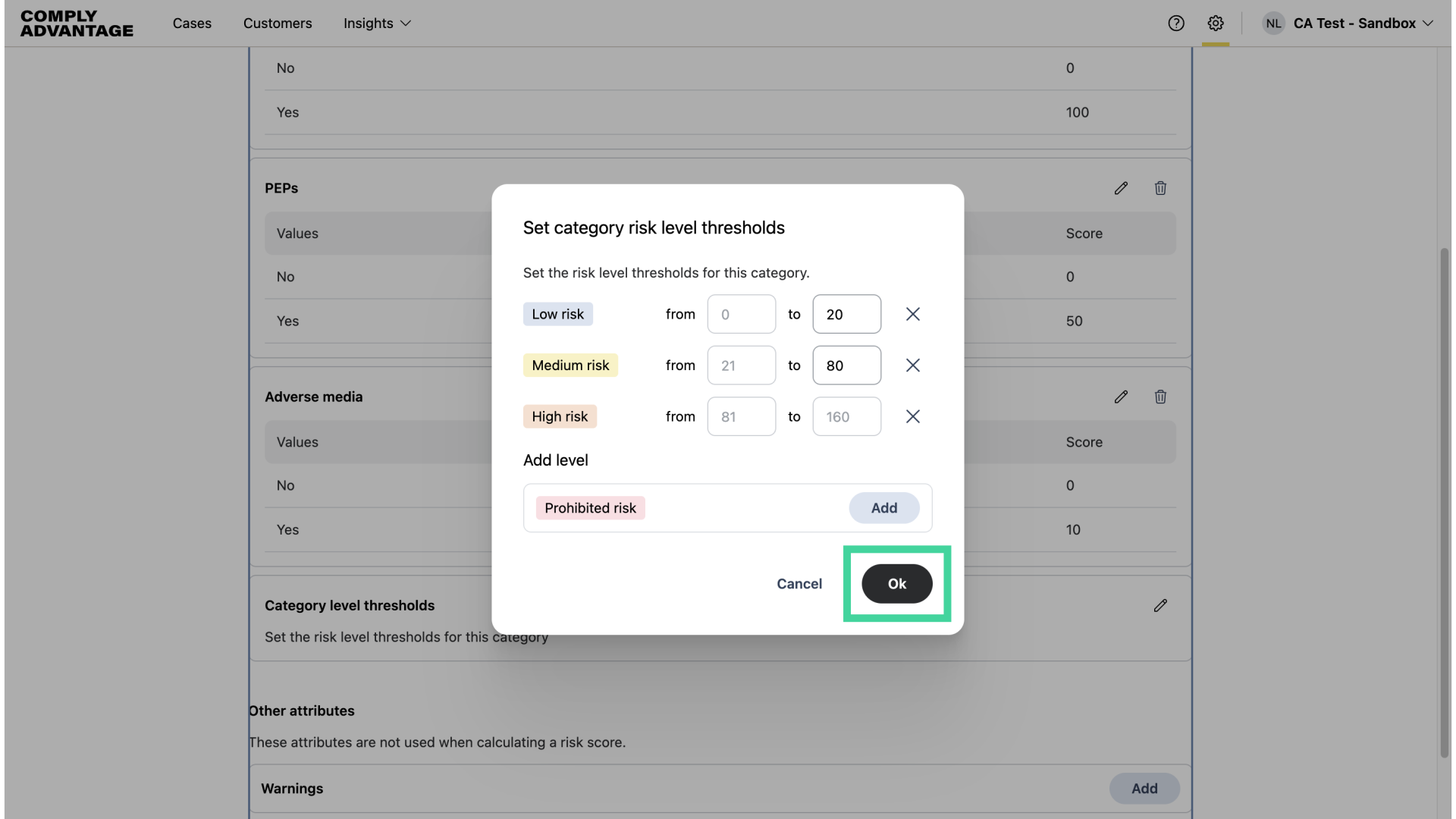Open the help question mark icon

[x=1176, y=24]
